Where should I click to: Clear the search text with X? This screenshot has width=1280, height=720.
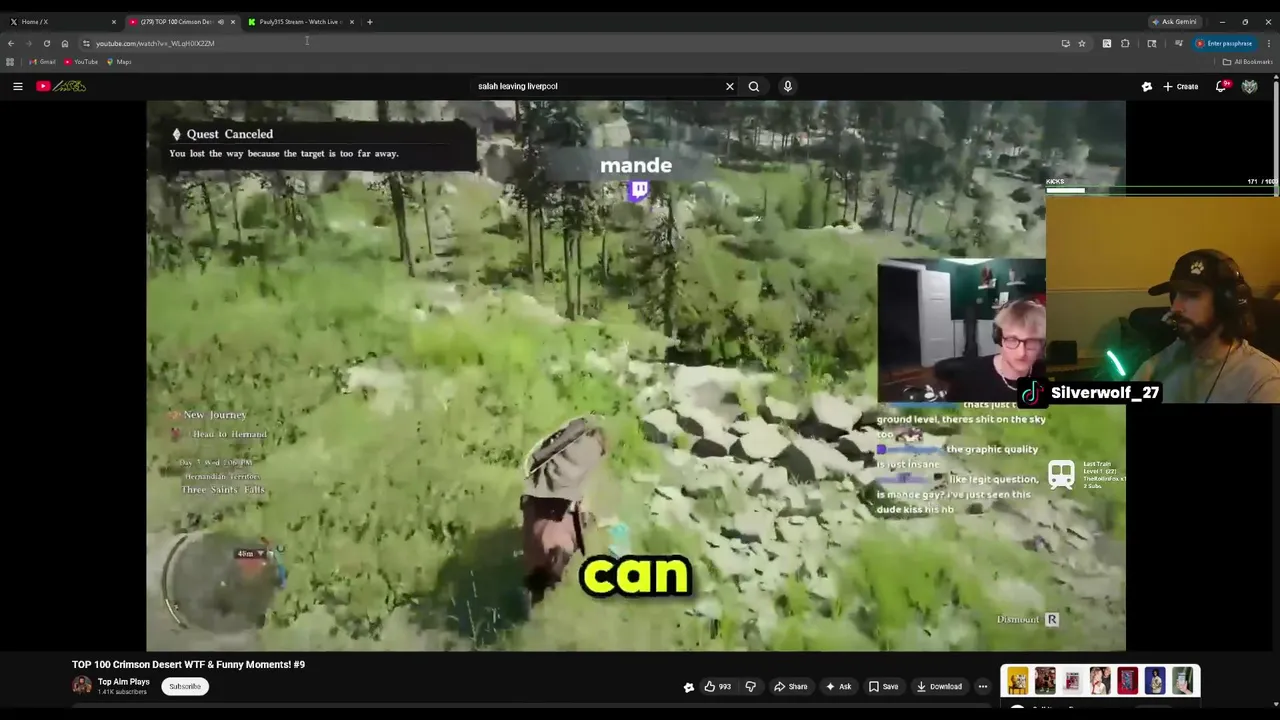click(729, 86)
